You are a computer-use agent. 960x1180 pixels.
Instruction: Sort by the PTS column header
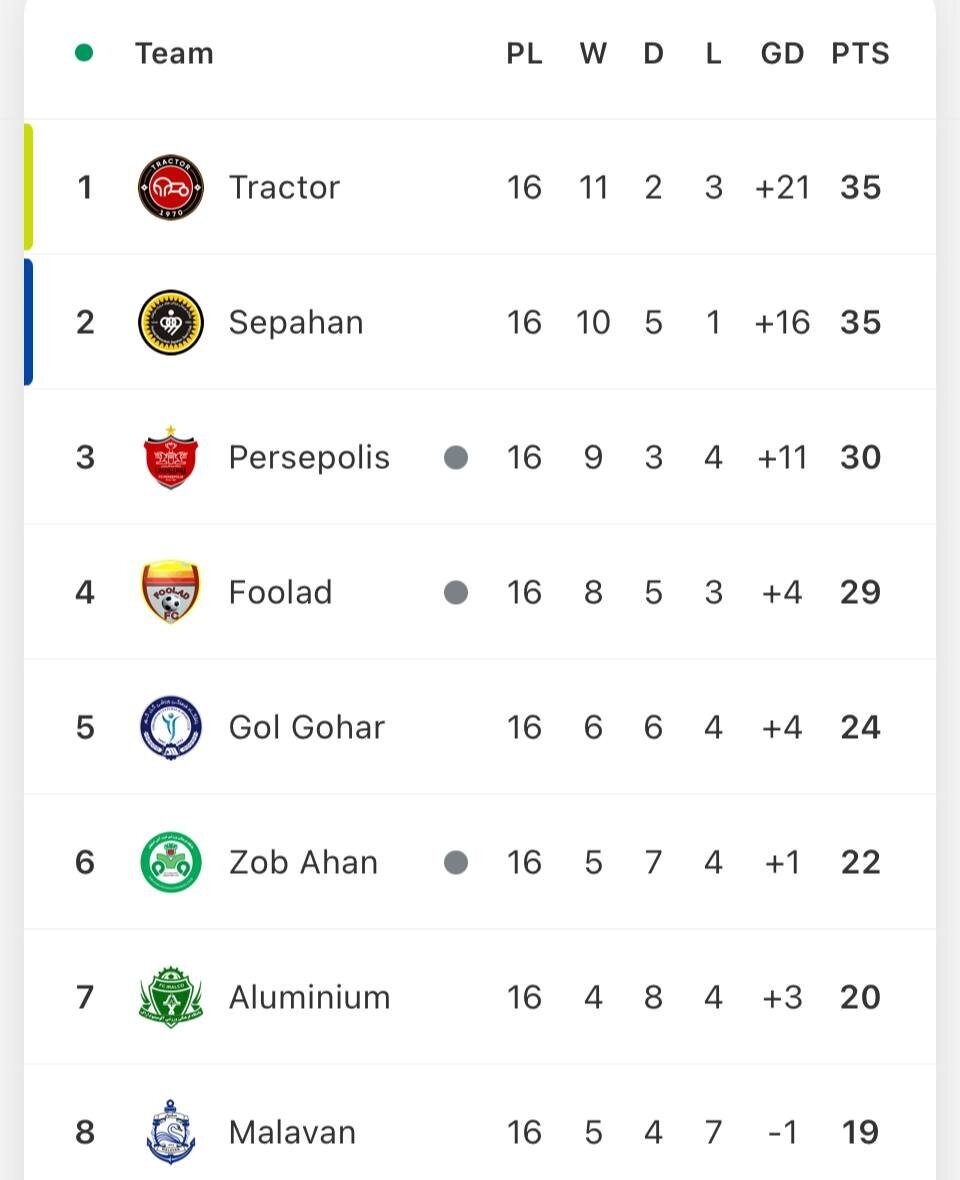click(x=859, y=54)
